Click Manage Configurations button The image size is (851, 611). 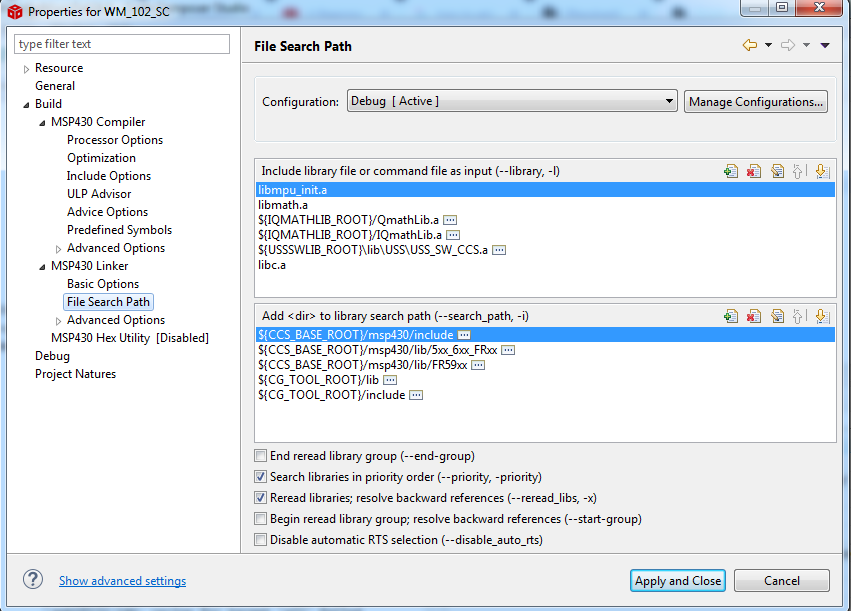(x=755, y=101)
